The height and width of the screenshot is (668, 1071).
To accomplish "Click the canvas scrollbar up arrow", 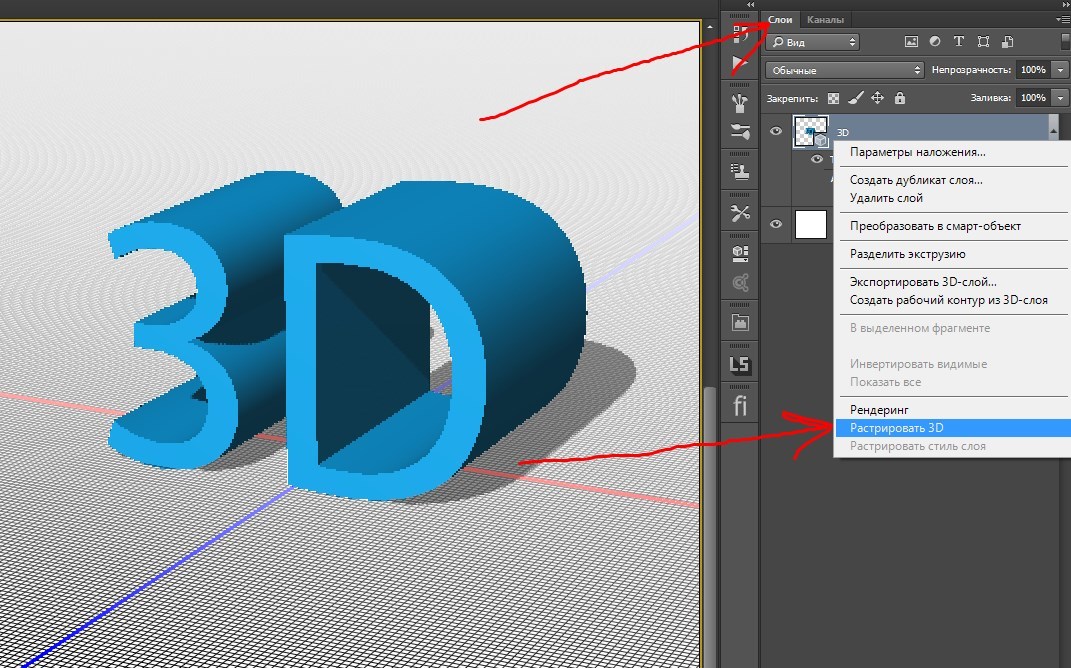I will pyautogui.click(x=710, y=27).
